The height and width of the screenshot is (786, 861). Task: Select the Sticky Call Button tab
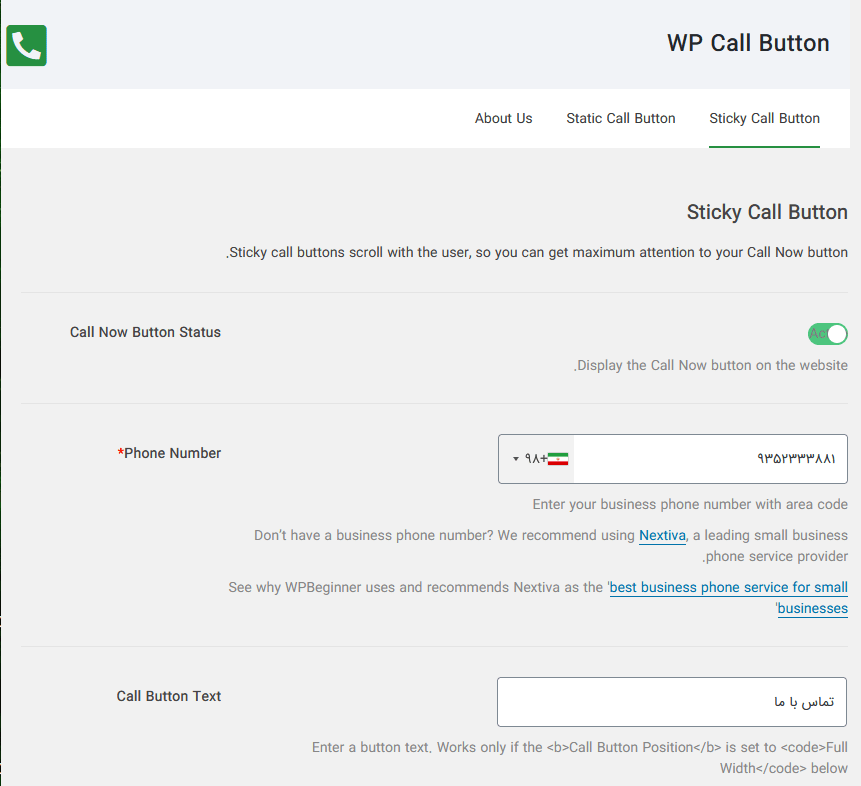click(764, 118)
